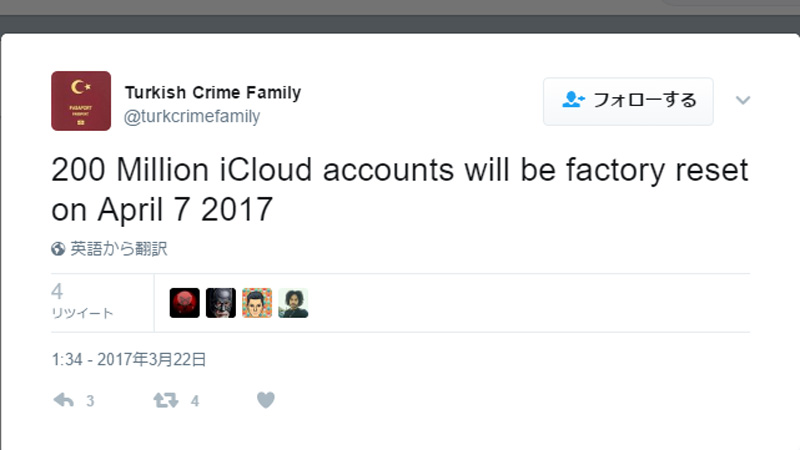The image size is (800, 450).
Task: Click the globe icon beside the translate text
Action: click(58, 249)
